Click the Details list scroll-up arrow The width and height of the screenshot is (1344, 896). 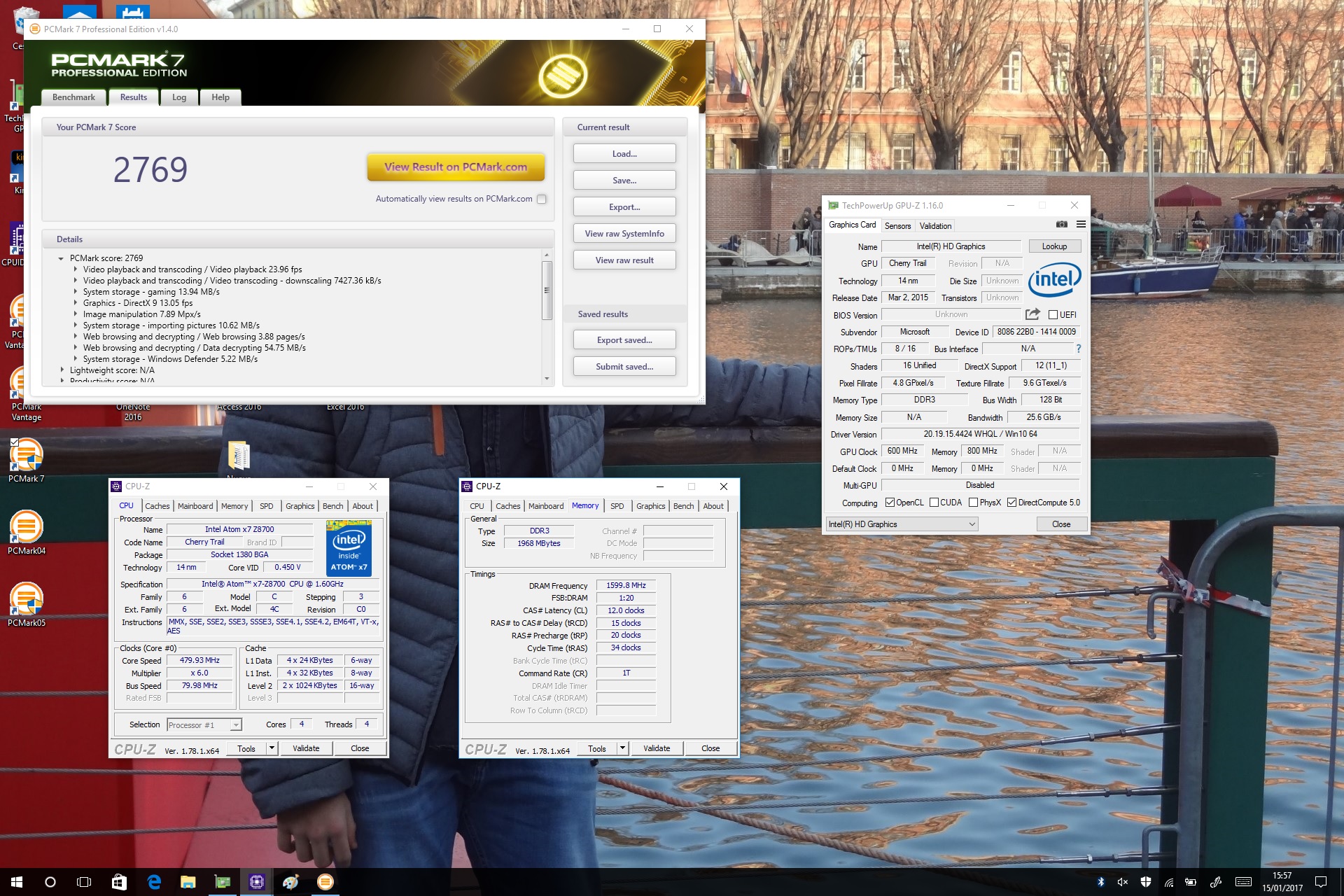(x=547, y=255)
